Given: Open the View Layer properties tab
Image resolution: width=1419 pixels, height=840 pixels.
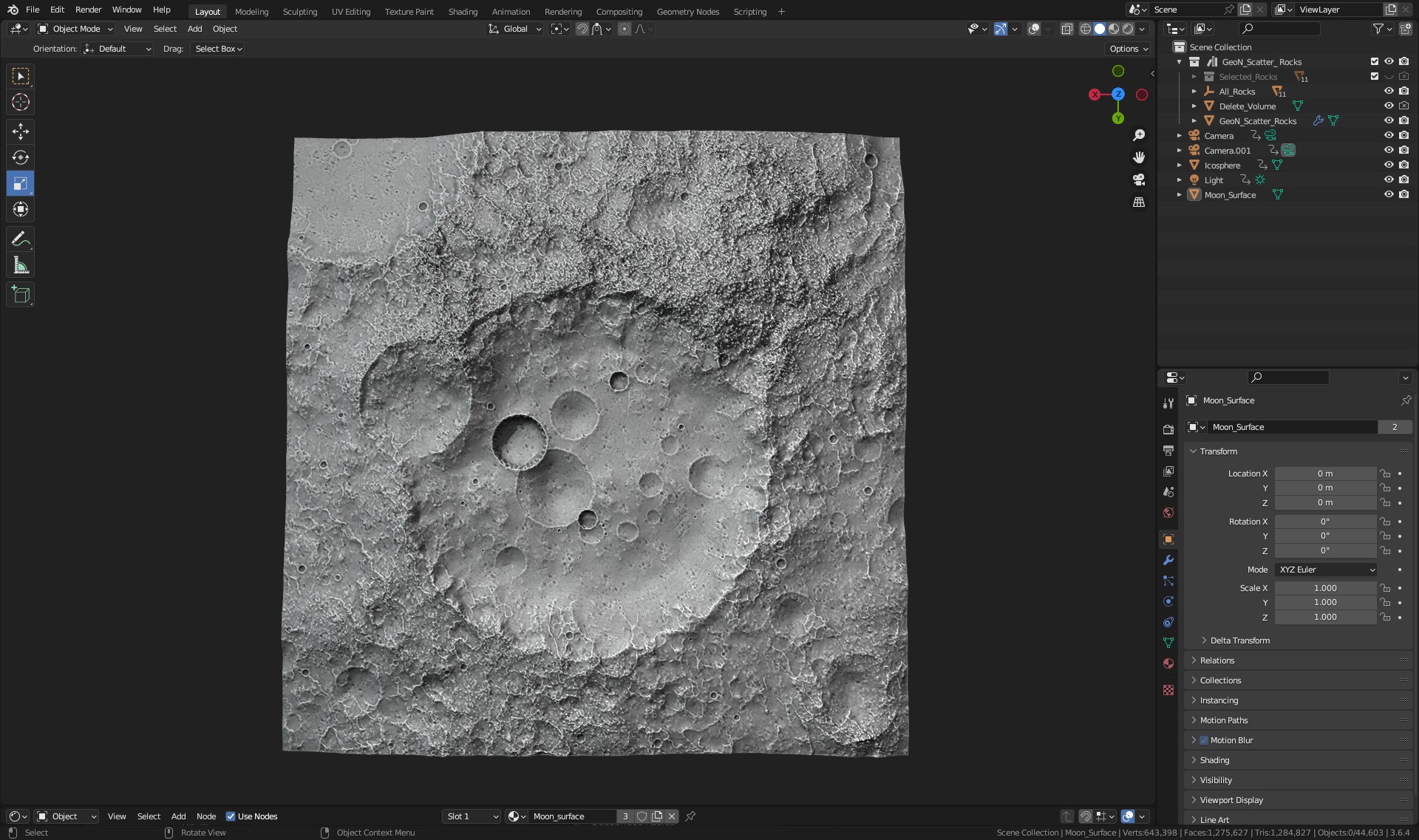Looking at the screenshot, I should (1168, 471).
